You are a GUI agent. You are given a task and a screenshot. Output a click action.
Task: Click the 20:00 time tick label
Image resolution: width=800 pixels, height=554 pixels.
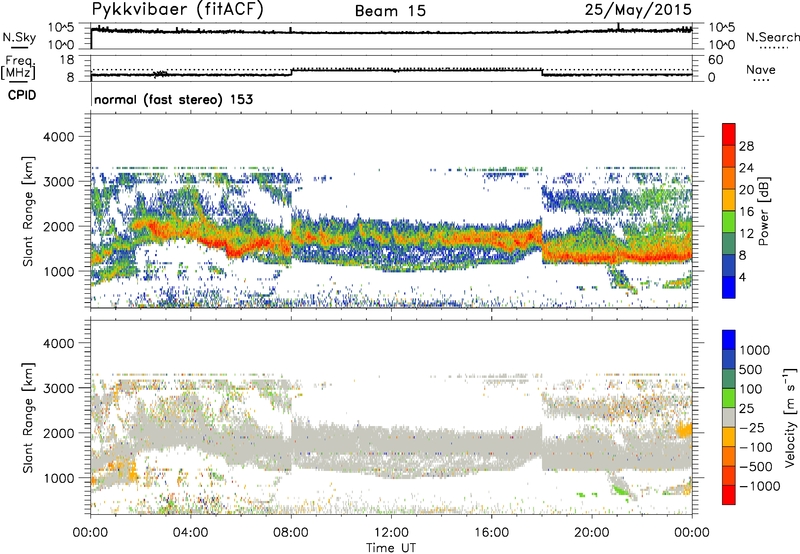click(591, 533)
